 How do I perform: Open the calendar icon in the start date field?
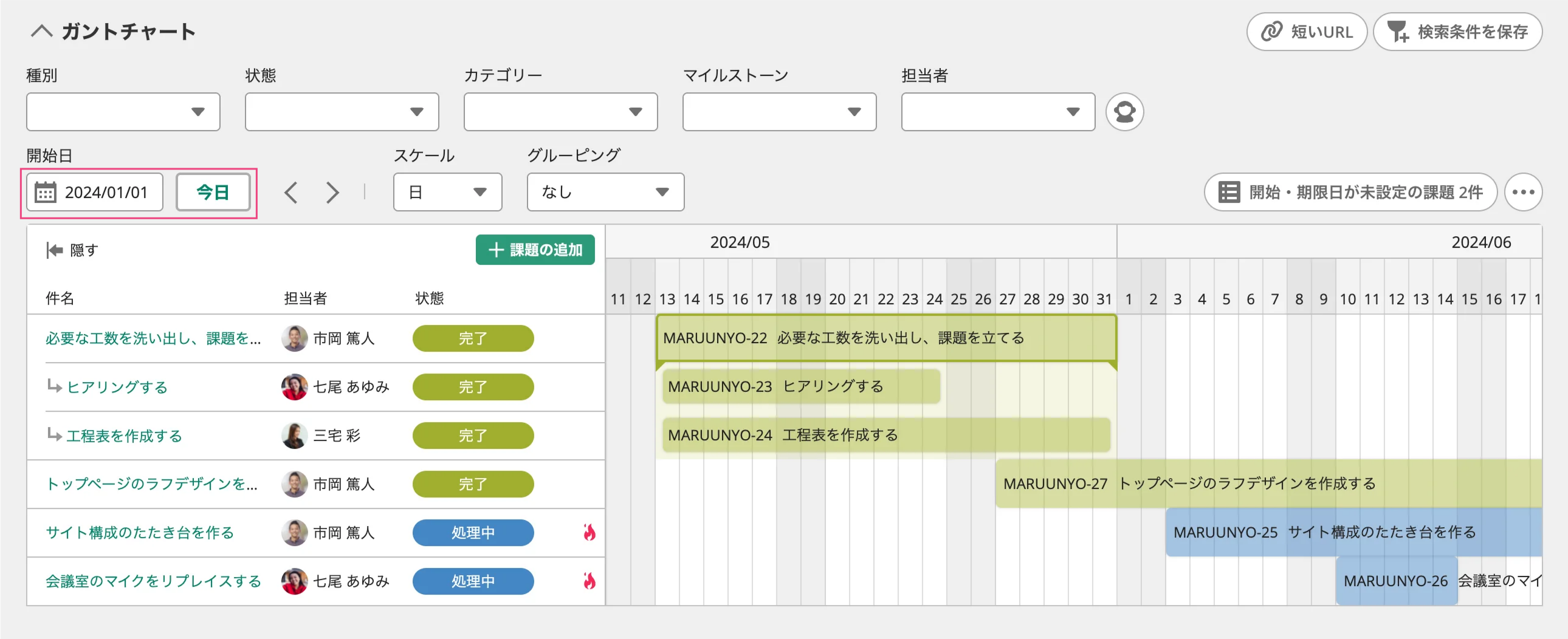(x=46, y=192)
